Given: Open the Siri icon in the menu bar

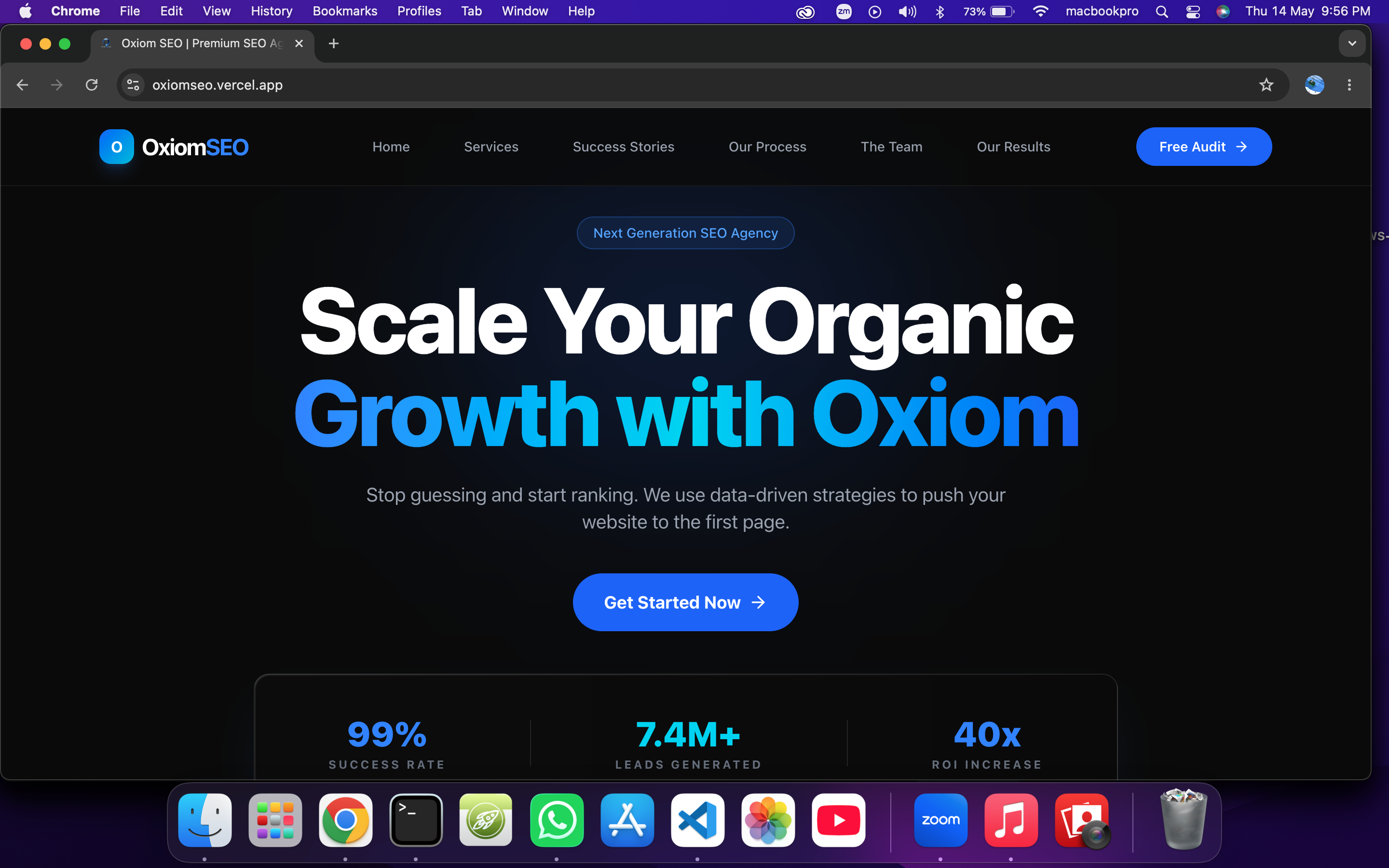Looking at the screenshot, I should [1223, 12].
